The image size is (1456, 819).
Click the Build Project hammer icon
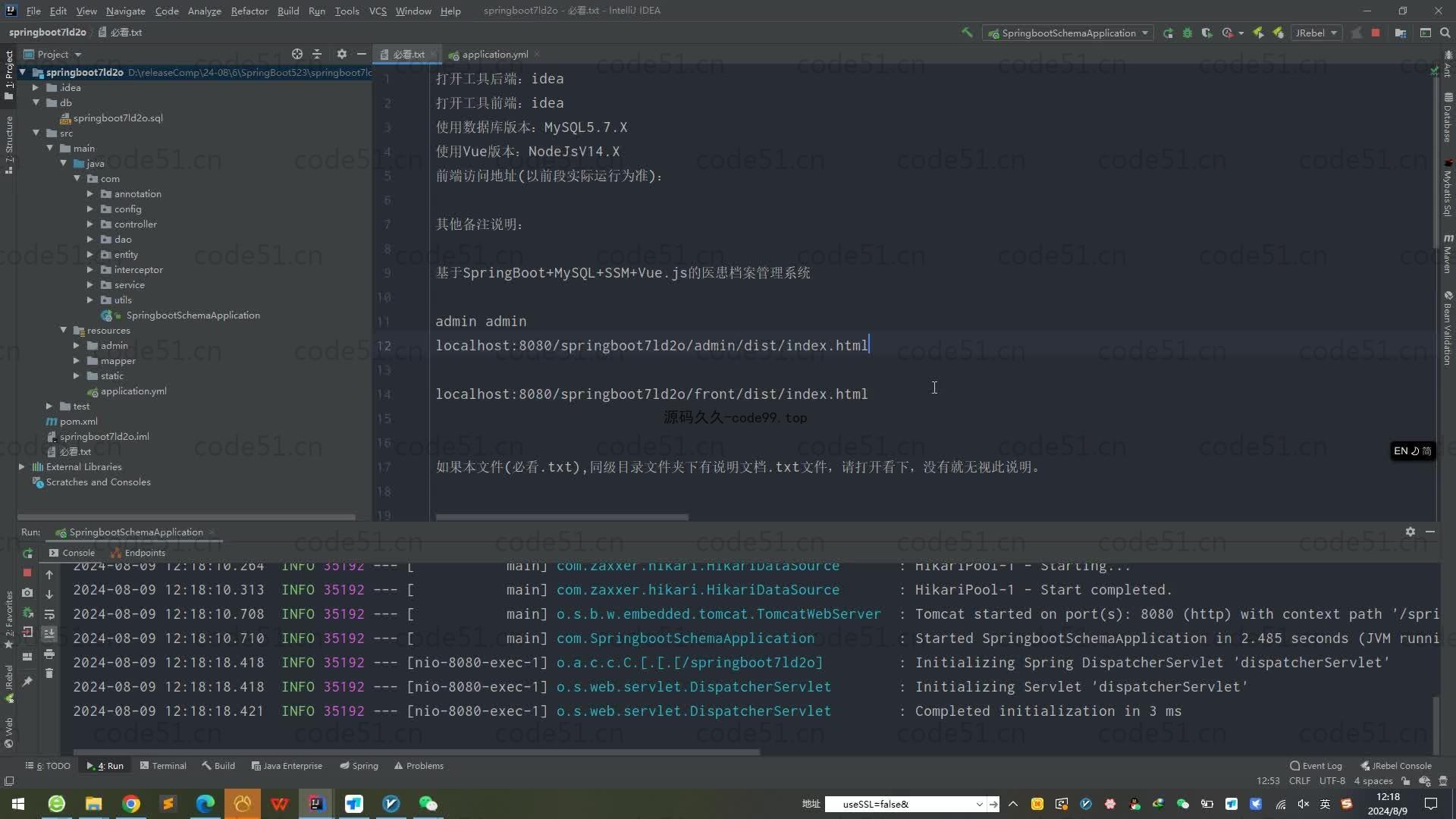(967, 33)
